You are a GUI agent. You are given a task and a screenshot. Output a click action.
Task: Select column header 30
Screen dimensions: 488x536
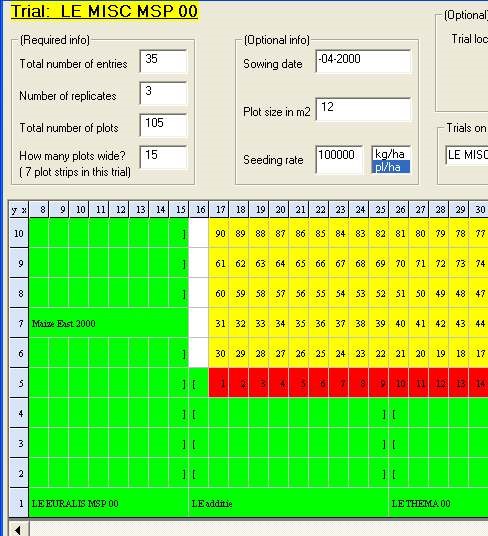pos(479,210)
